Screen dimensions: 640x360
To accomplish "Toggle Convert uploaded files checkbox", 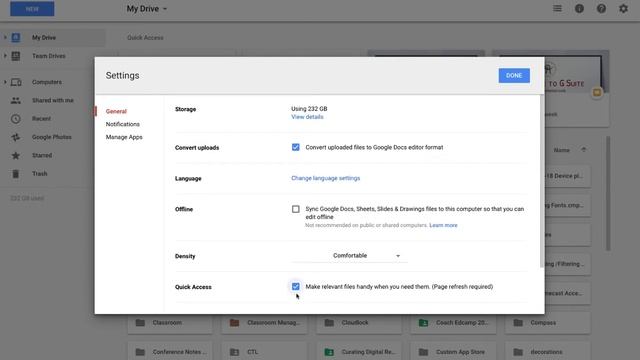I will pos(296,147).
